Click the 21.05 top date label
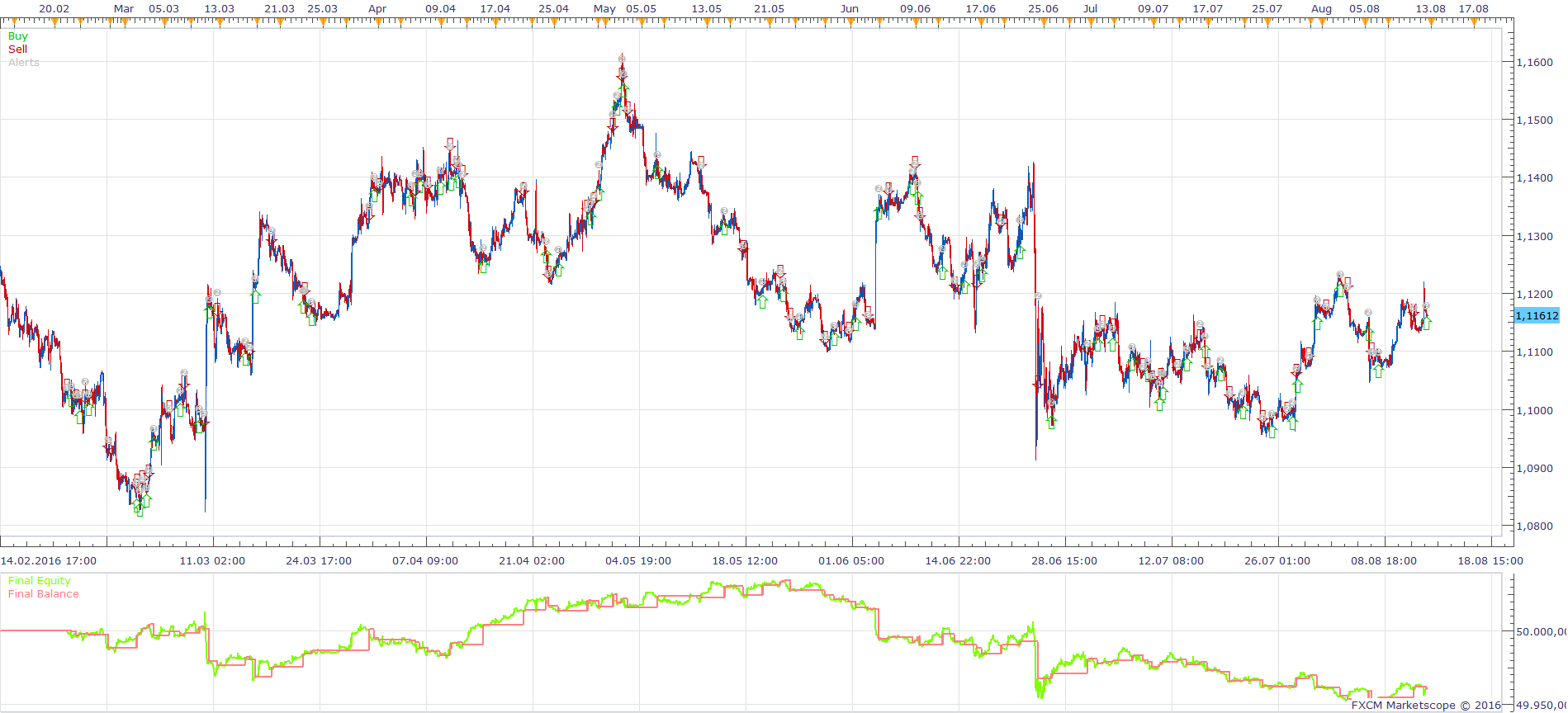 pyautogui.click(x=769, y=9)
